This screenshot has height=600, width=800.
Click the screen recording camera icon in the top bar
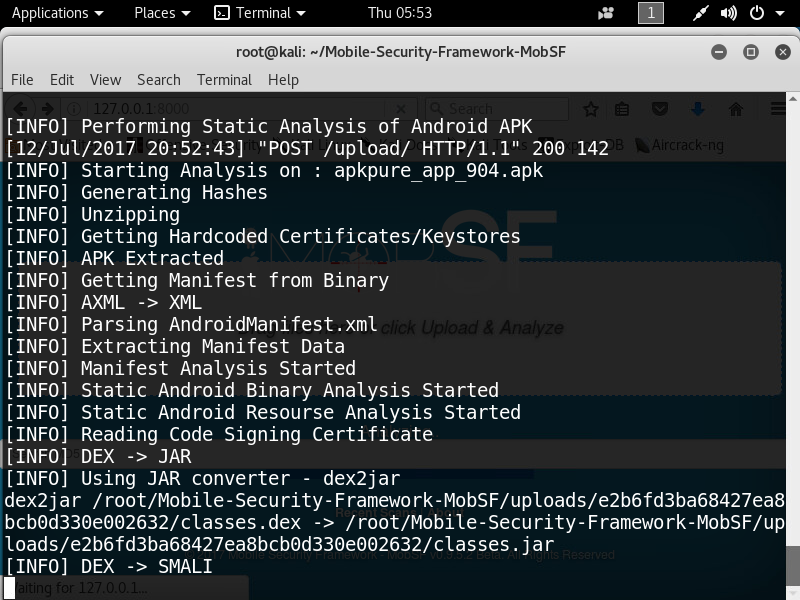pyautogui.click(x=606, y=13)
